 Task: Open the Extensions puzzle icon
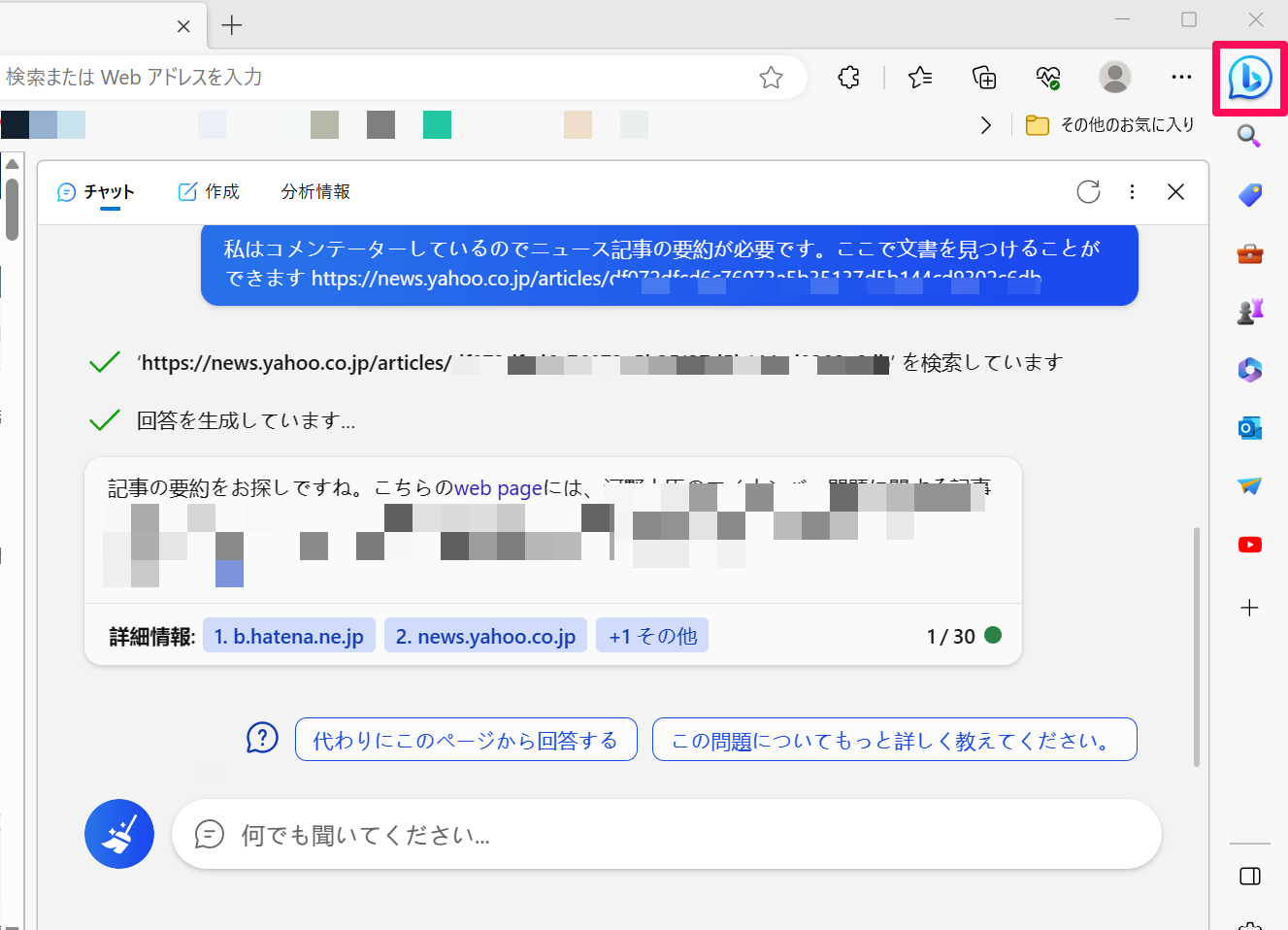pos(847,78)
